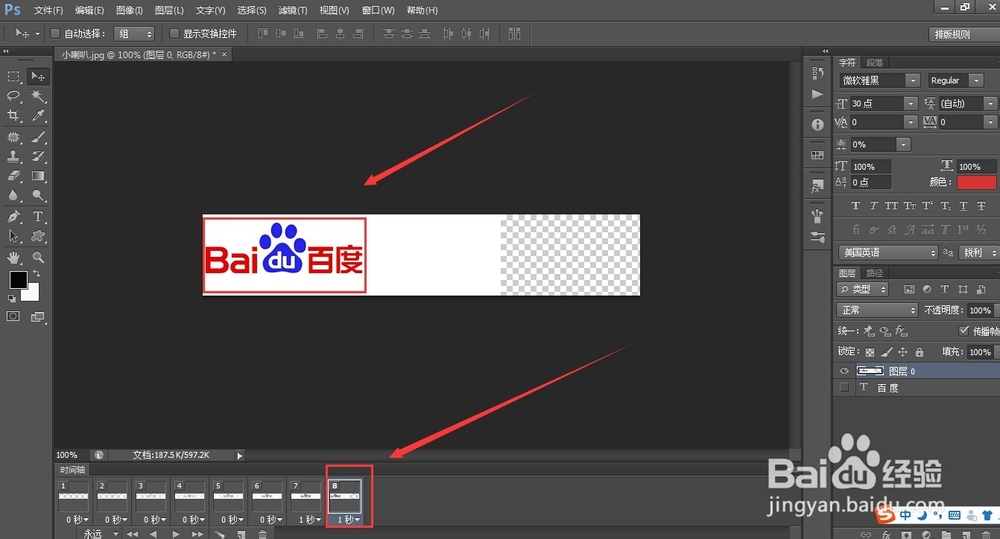The height and width of the screenshot is (539, 1000).
Task: Select the Zoom magnifier tool
Action: [x=38, y=258]
